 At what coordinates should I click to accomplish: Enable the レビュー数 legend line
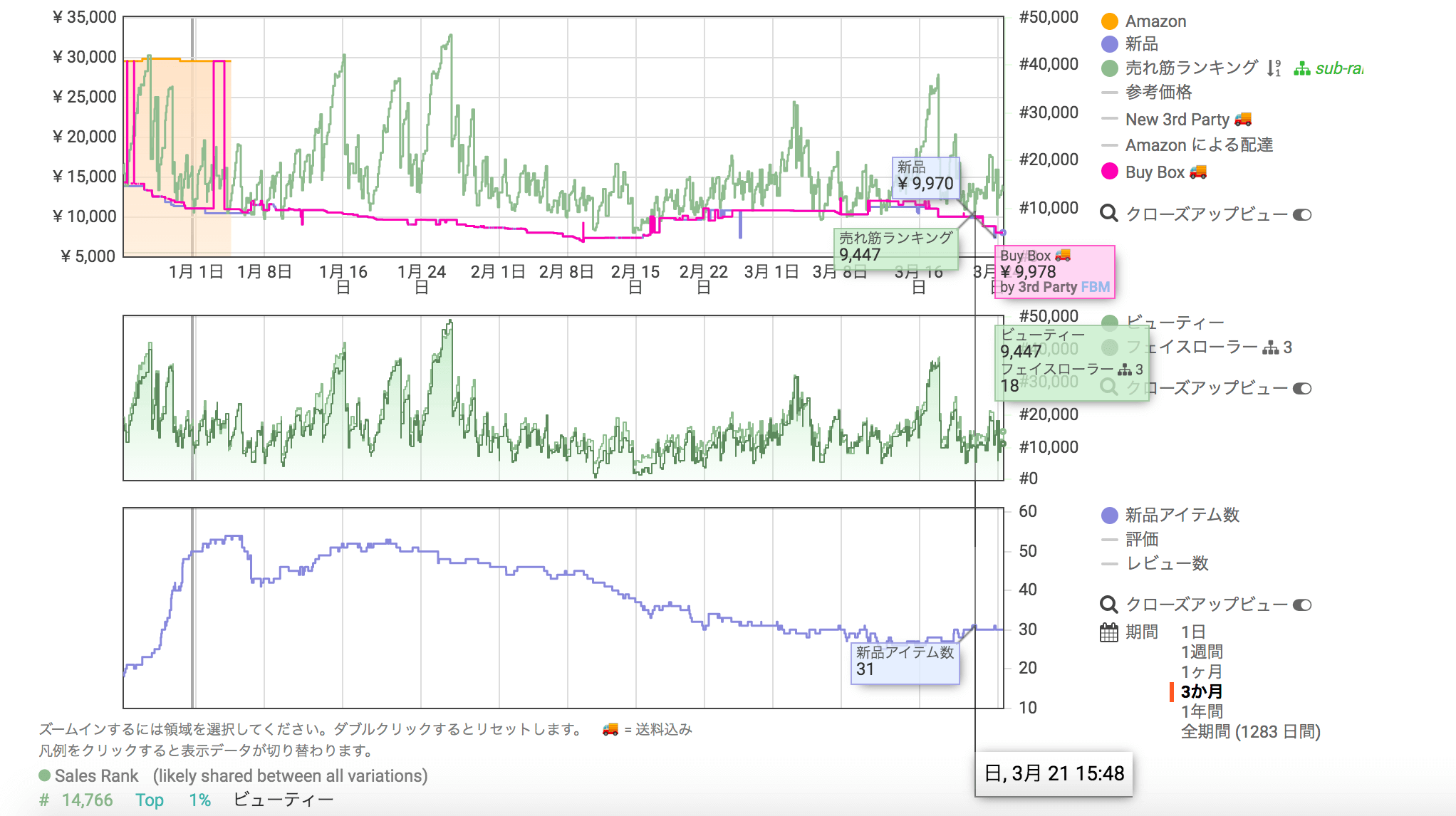(x=1155, y=564)
